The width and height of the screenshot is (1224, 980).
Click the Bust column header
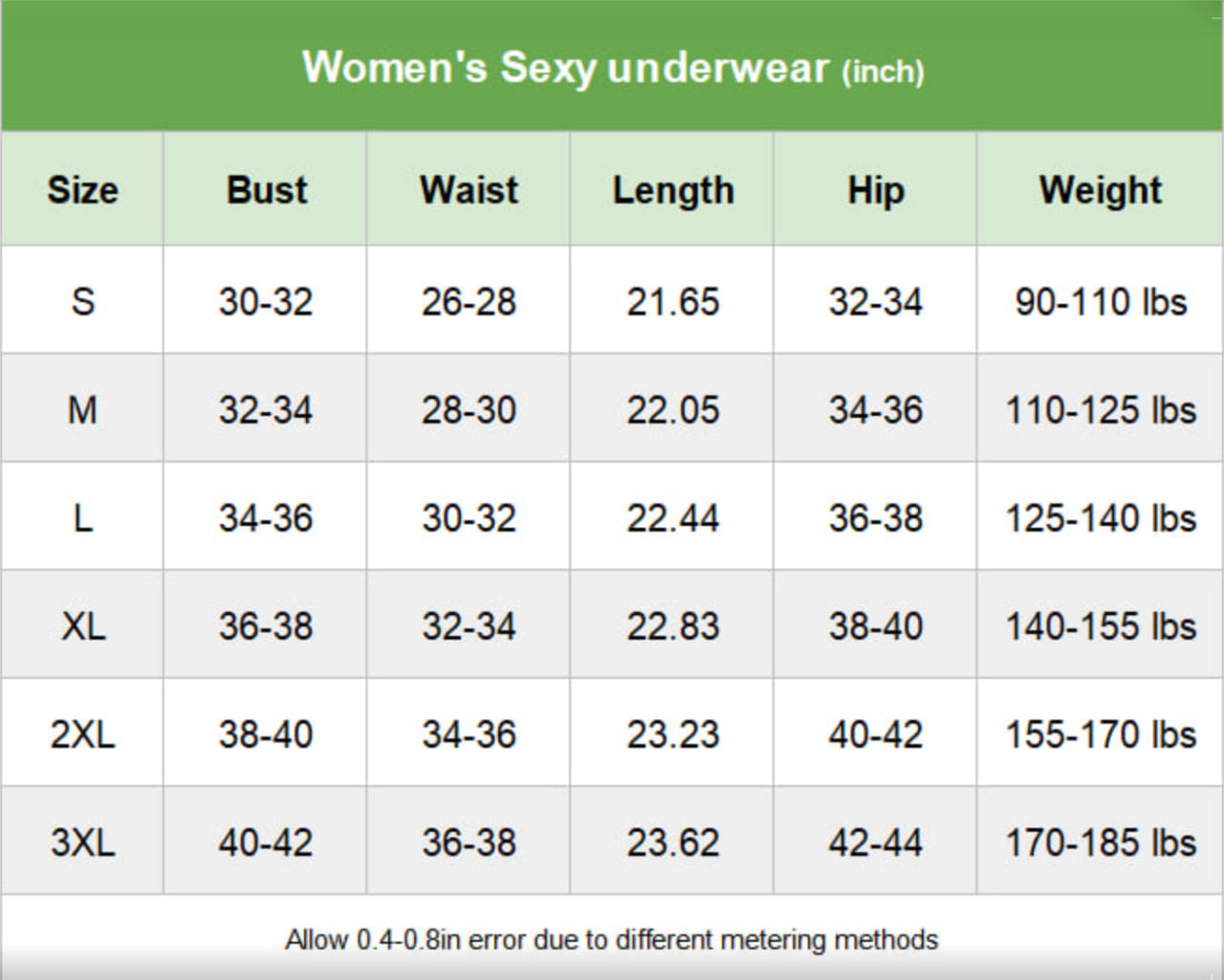(x=266, y=189)
